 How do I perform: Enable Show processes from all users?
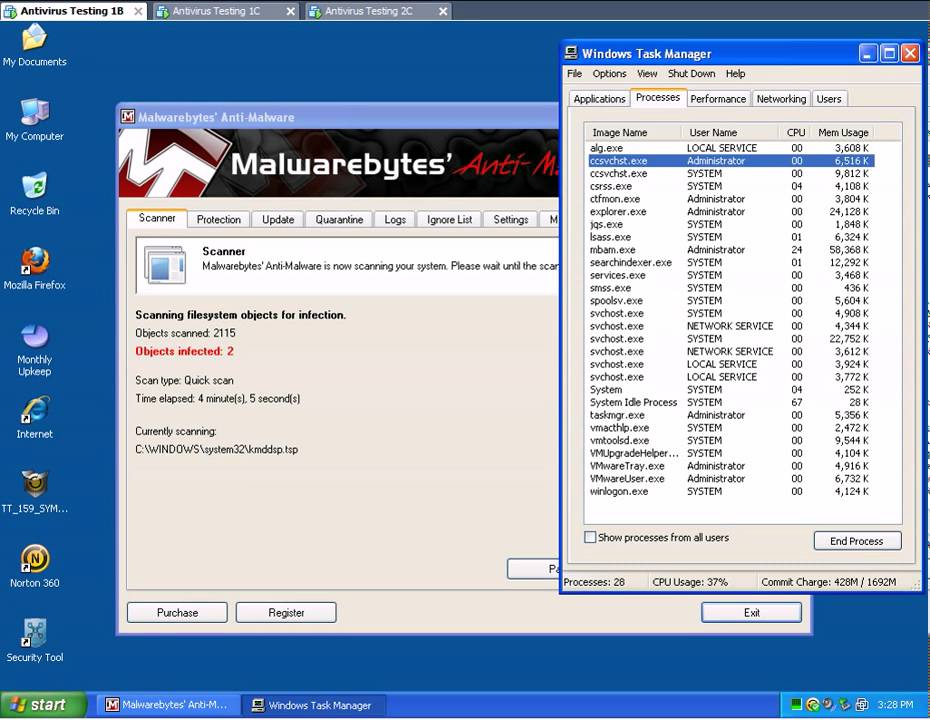pos(590,537)
